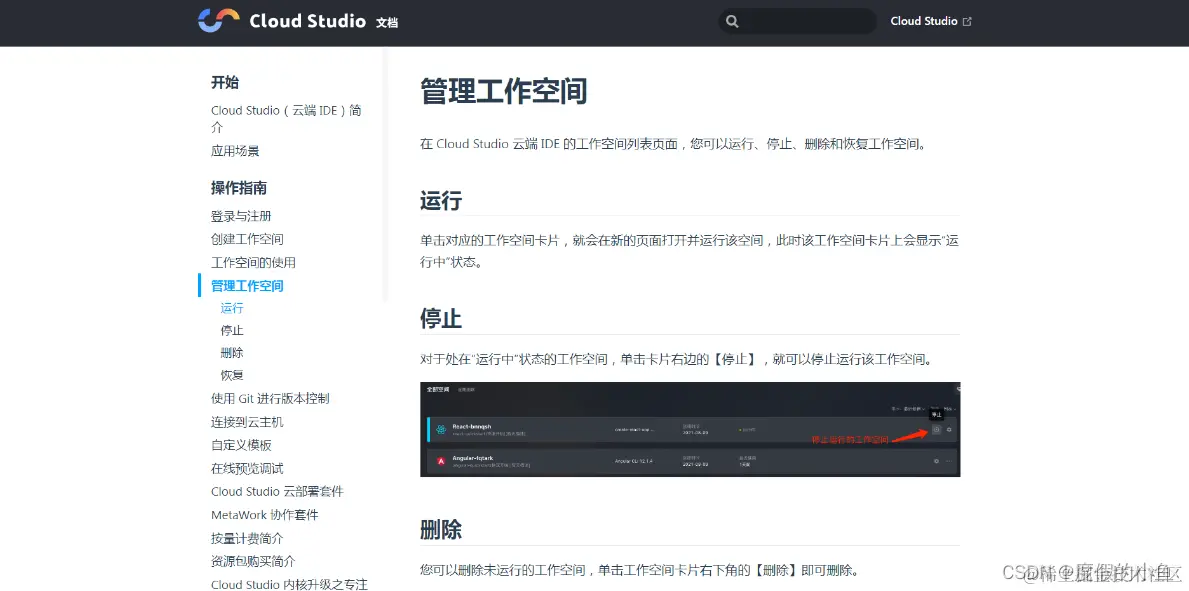Jump to the "恢复" sub-item in the sidebar
The width and height of the screenshot is (1189, 591).
pyautogui.click(x=232, y=376)
